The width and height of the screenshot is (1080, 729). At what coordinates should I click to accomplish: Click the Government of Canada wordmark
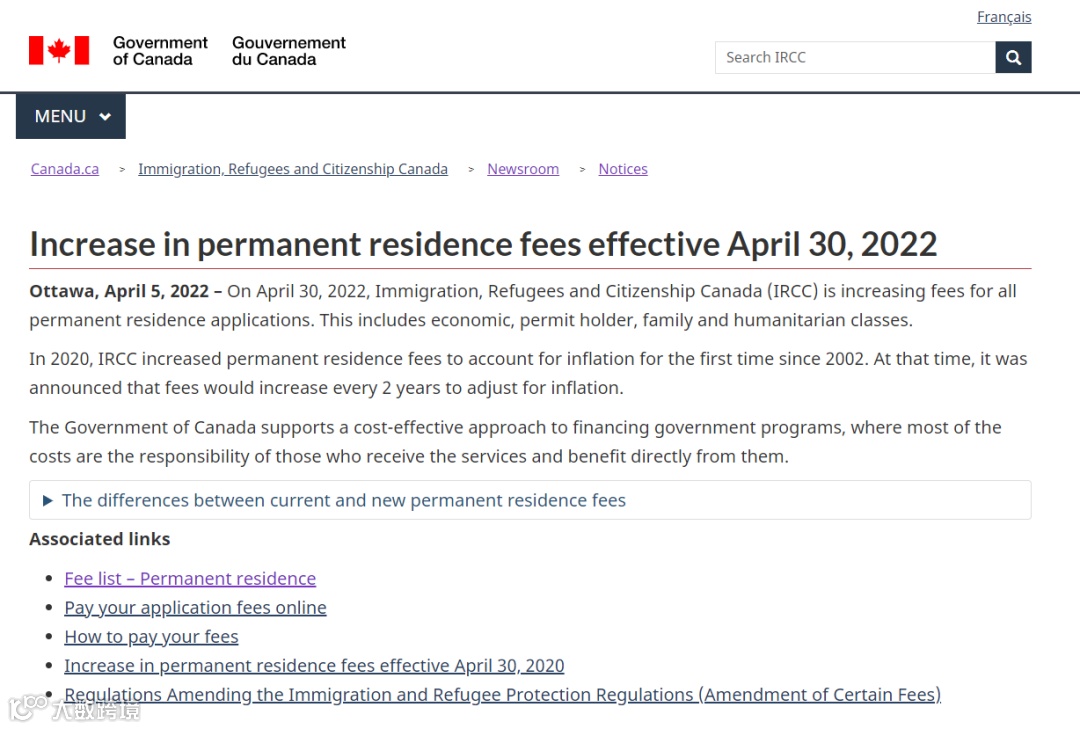pyautogui.click(x=160, y=51)
